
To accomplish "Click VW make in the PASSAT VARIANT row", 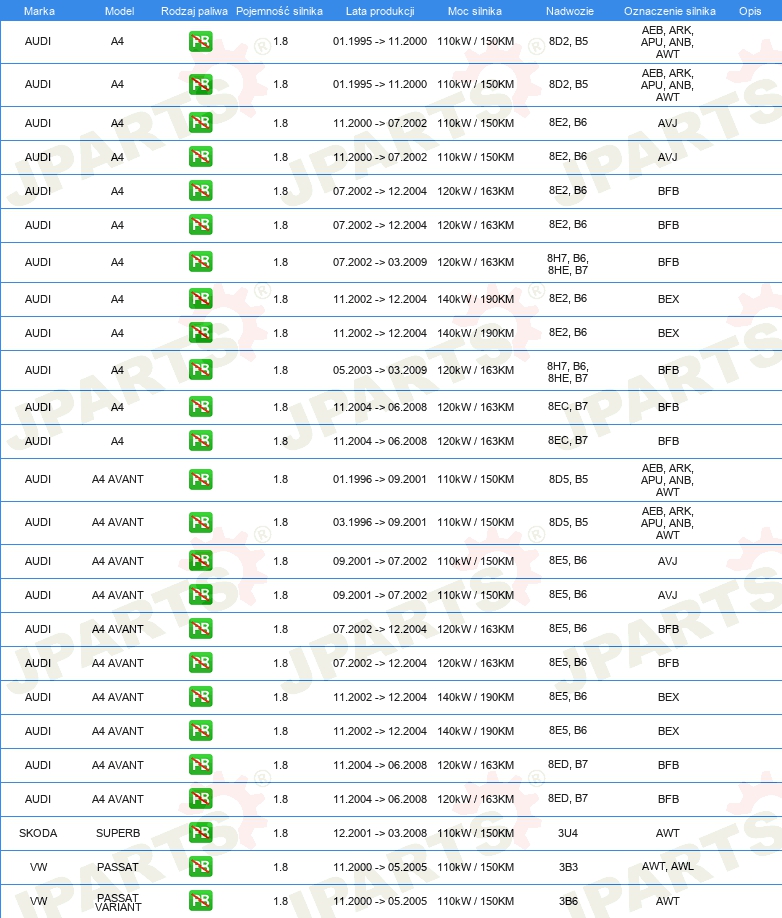I will pos(38,901).
